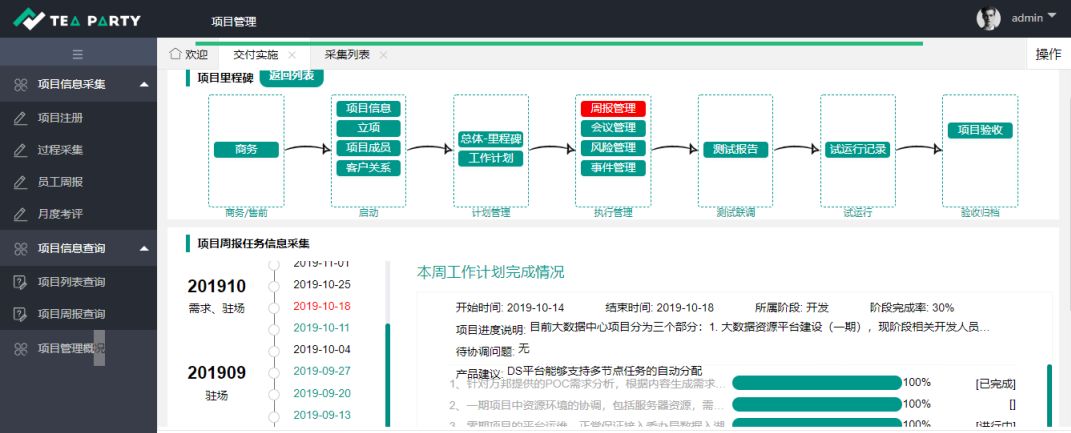1071x433 pixels.
Task: Click the 员工周报 pencil icon
Action: tap(20, 182)
